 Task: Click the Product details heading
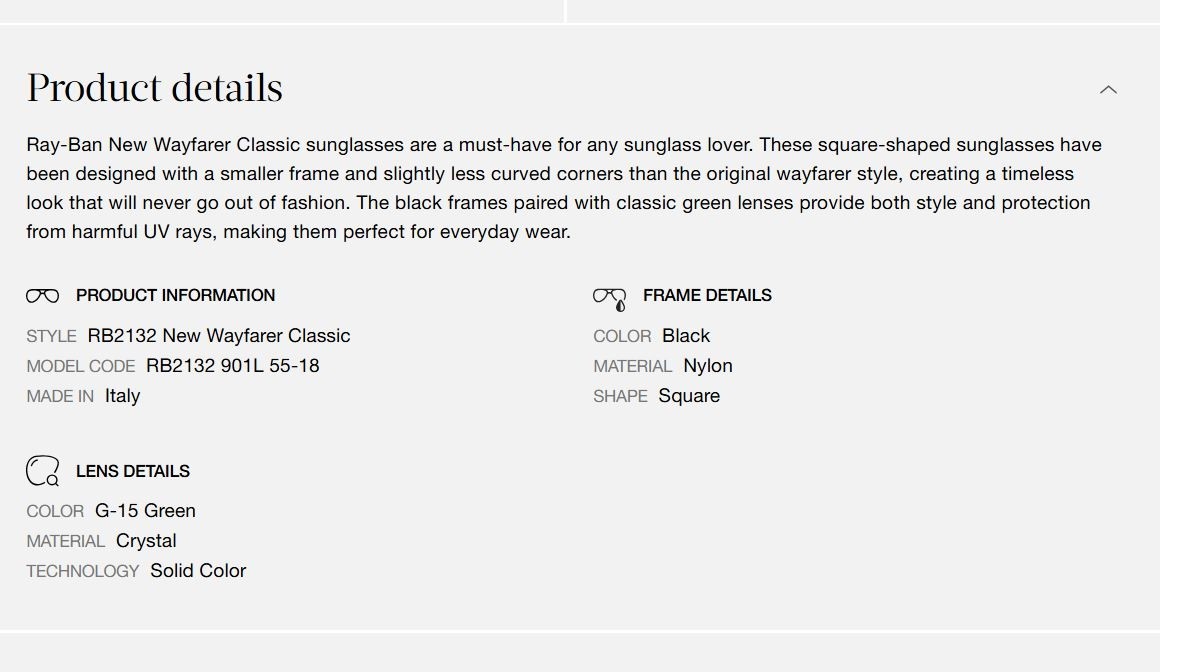click(x=155, y=88)
